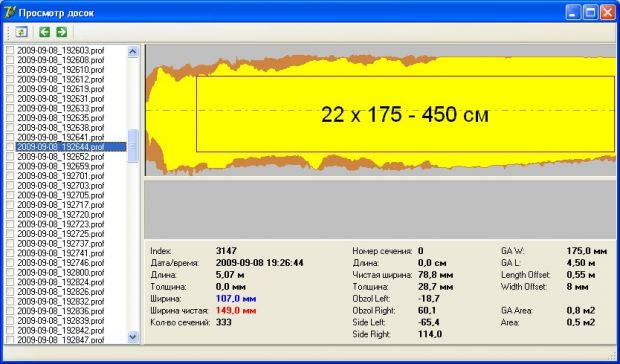
Task: Select file 2009-09-08_192717.prof
Action: click(60, 205)
